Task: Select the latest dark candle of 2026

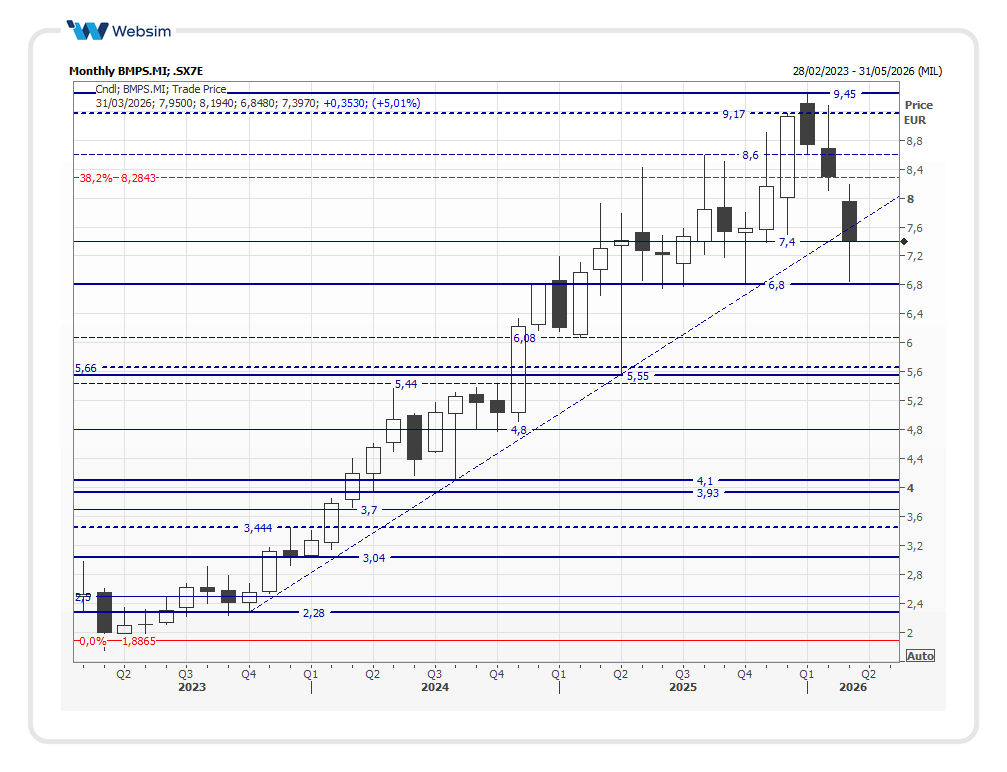Action: pos(849,221)
